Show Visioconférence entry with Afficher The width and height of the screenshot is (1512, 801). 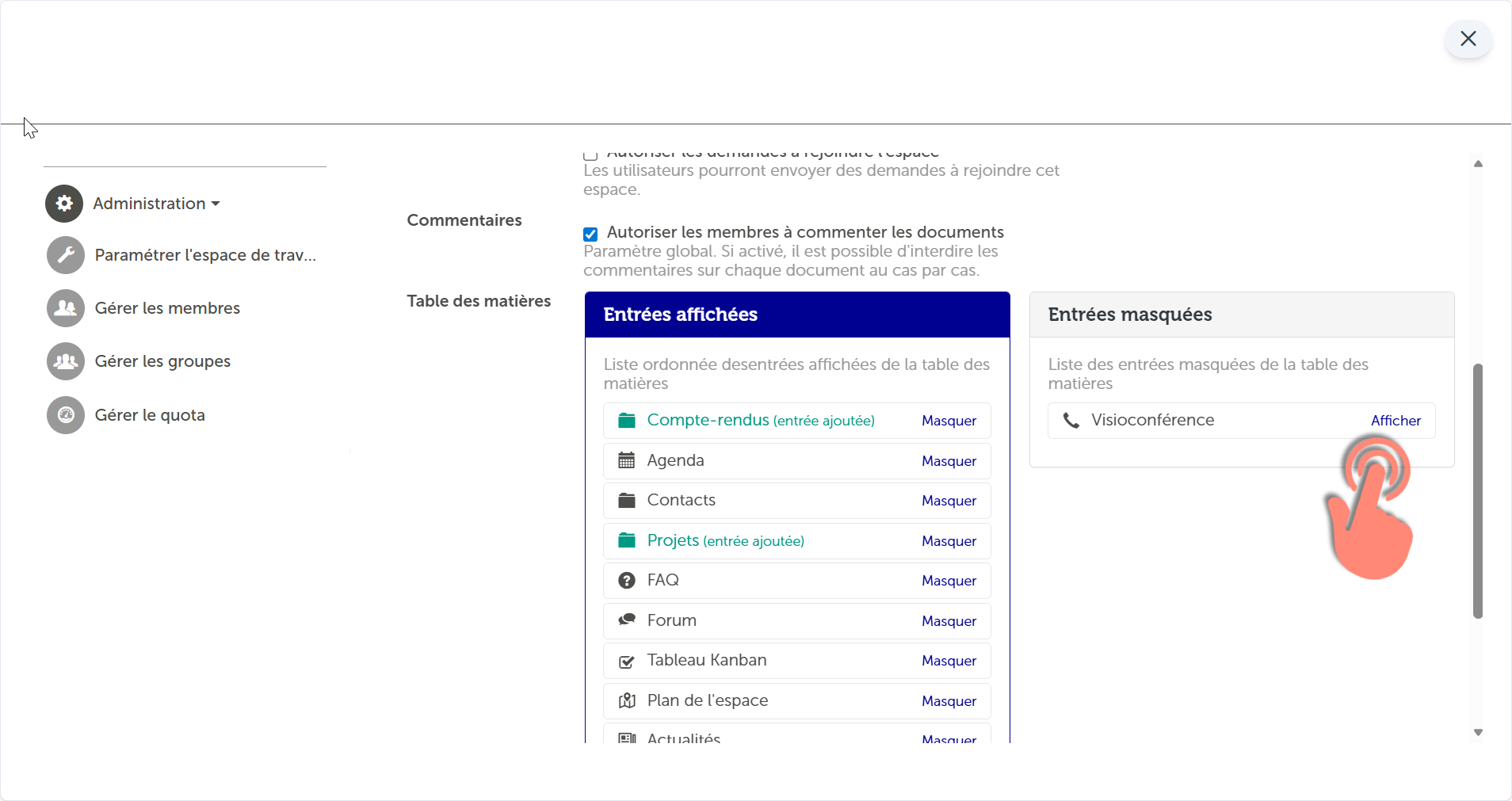[1396, 421]
